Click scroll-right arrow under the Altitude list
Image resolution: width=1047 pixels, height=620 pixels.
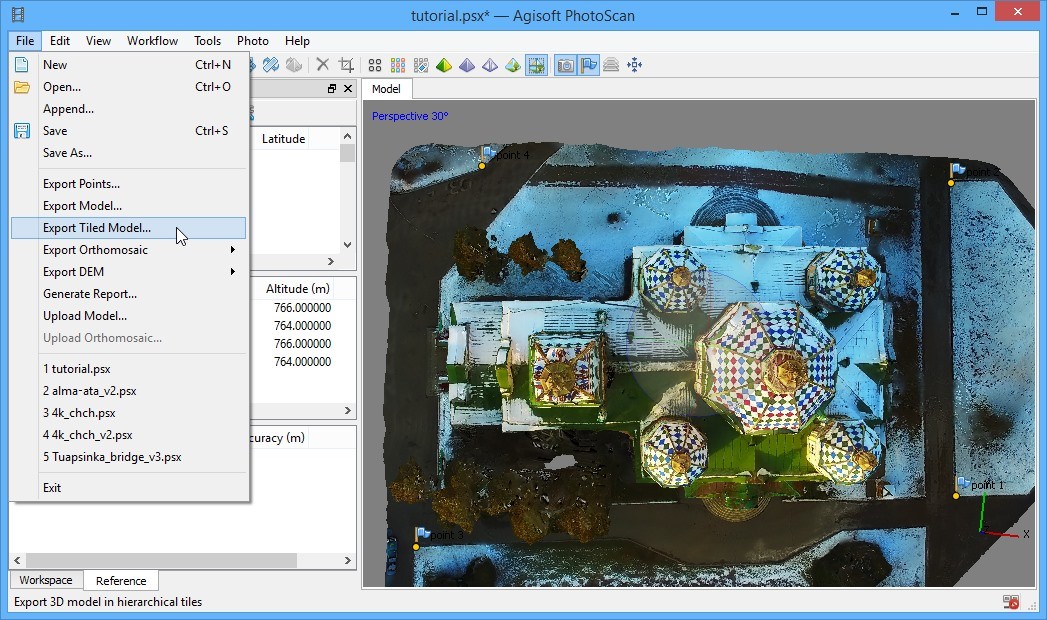347,410
